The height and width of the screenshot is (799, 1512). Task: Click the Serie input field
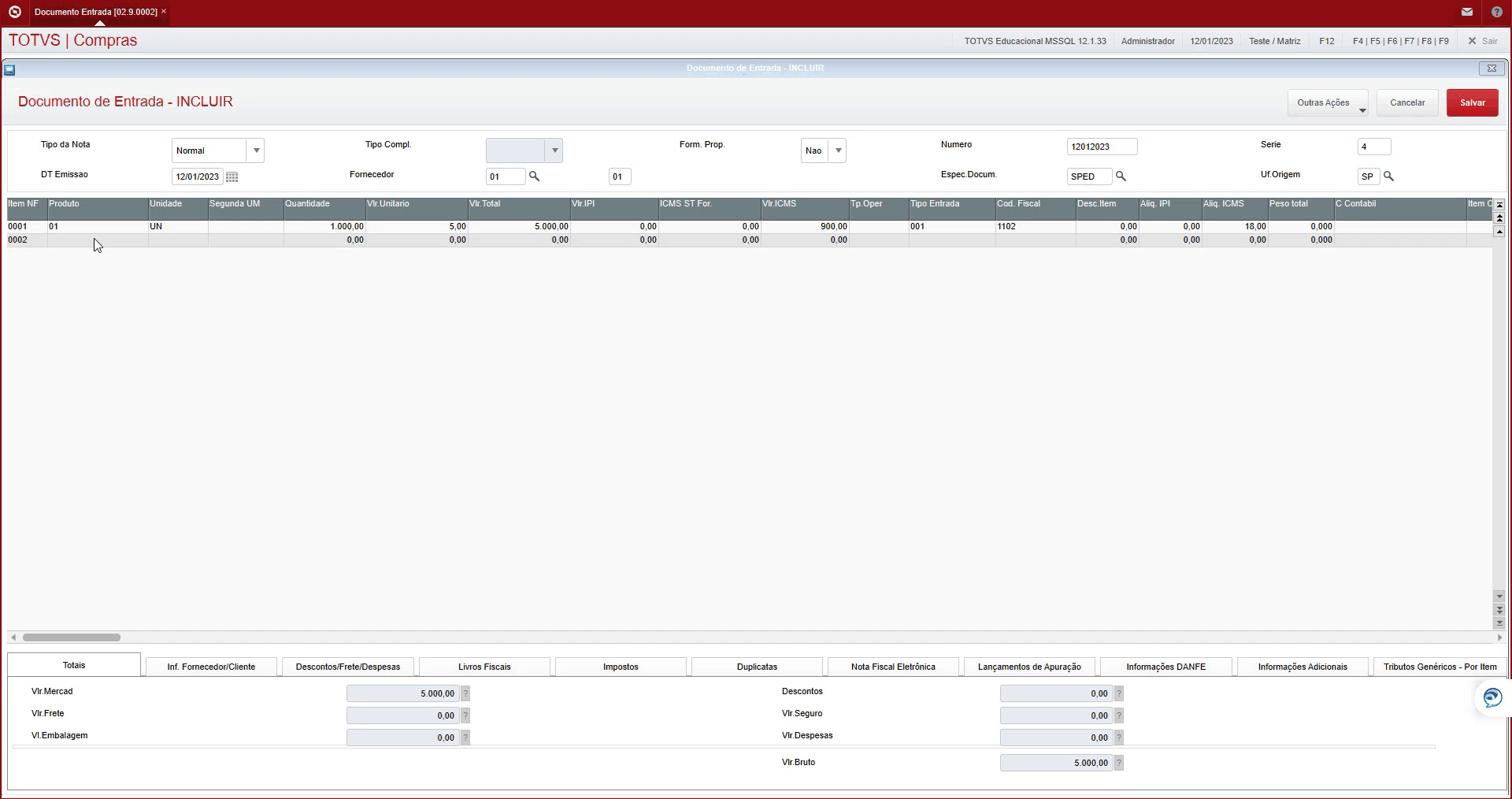pyautogui.click(x=1374, y=147)
